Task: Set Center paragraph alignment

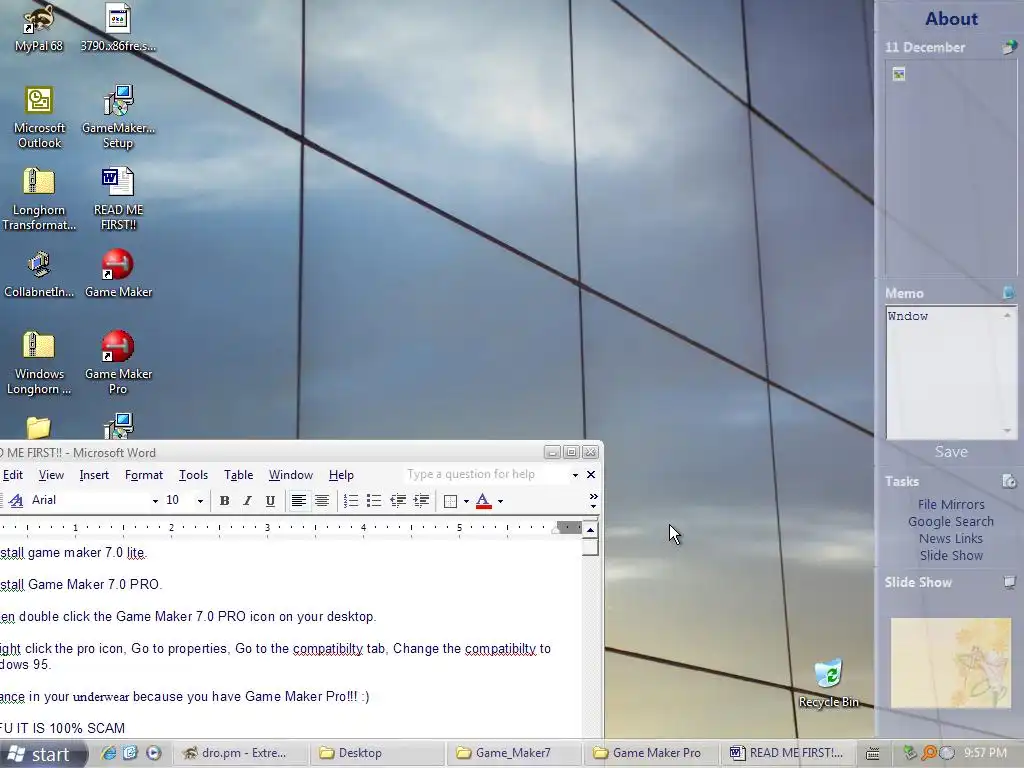Action: 321,501
